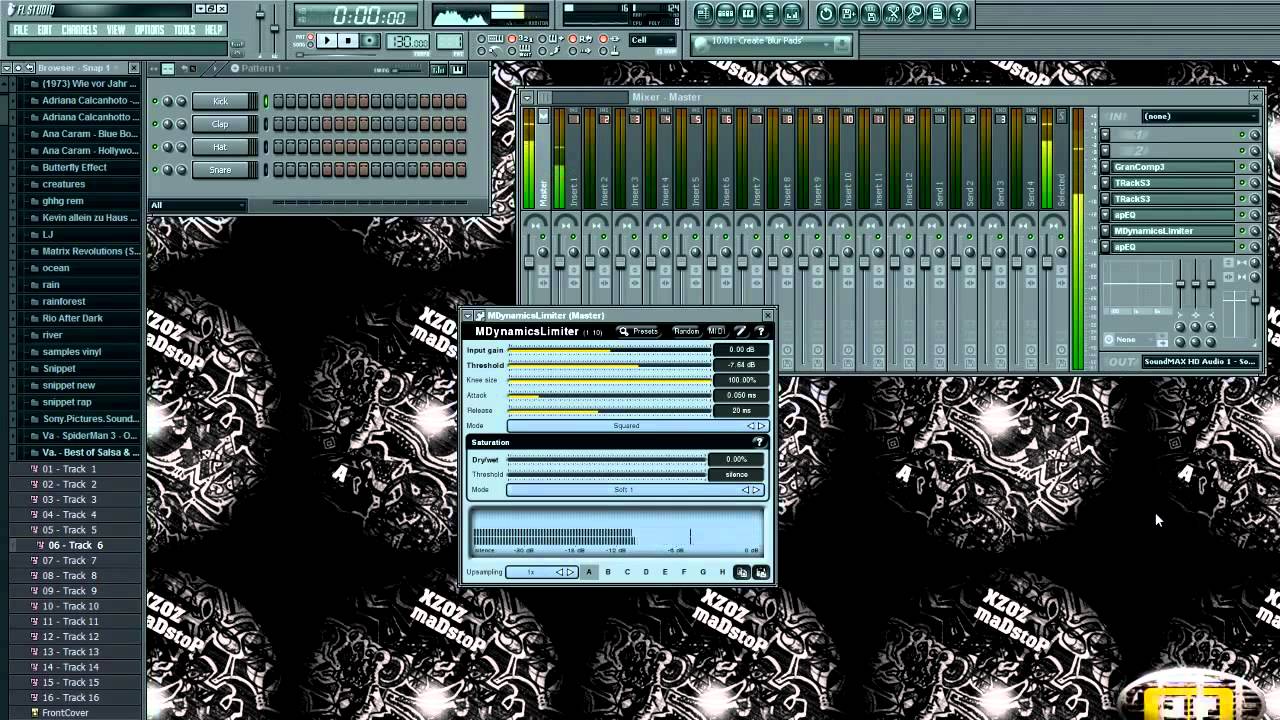Click the tempo display 130.000
The image size is (1280, 720).
click(x=407, y=41)
